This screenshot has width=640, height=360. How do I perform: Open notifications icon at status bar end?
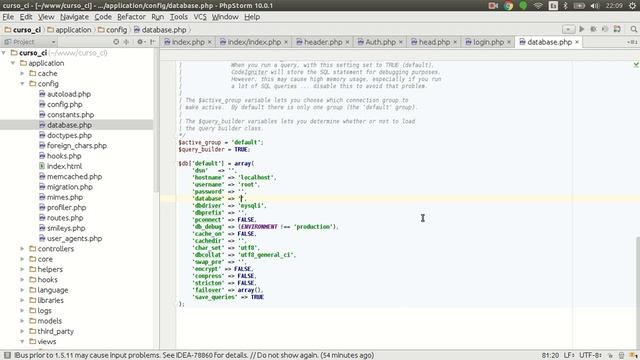point(633,356)
